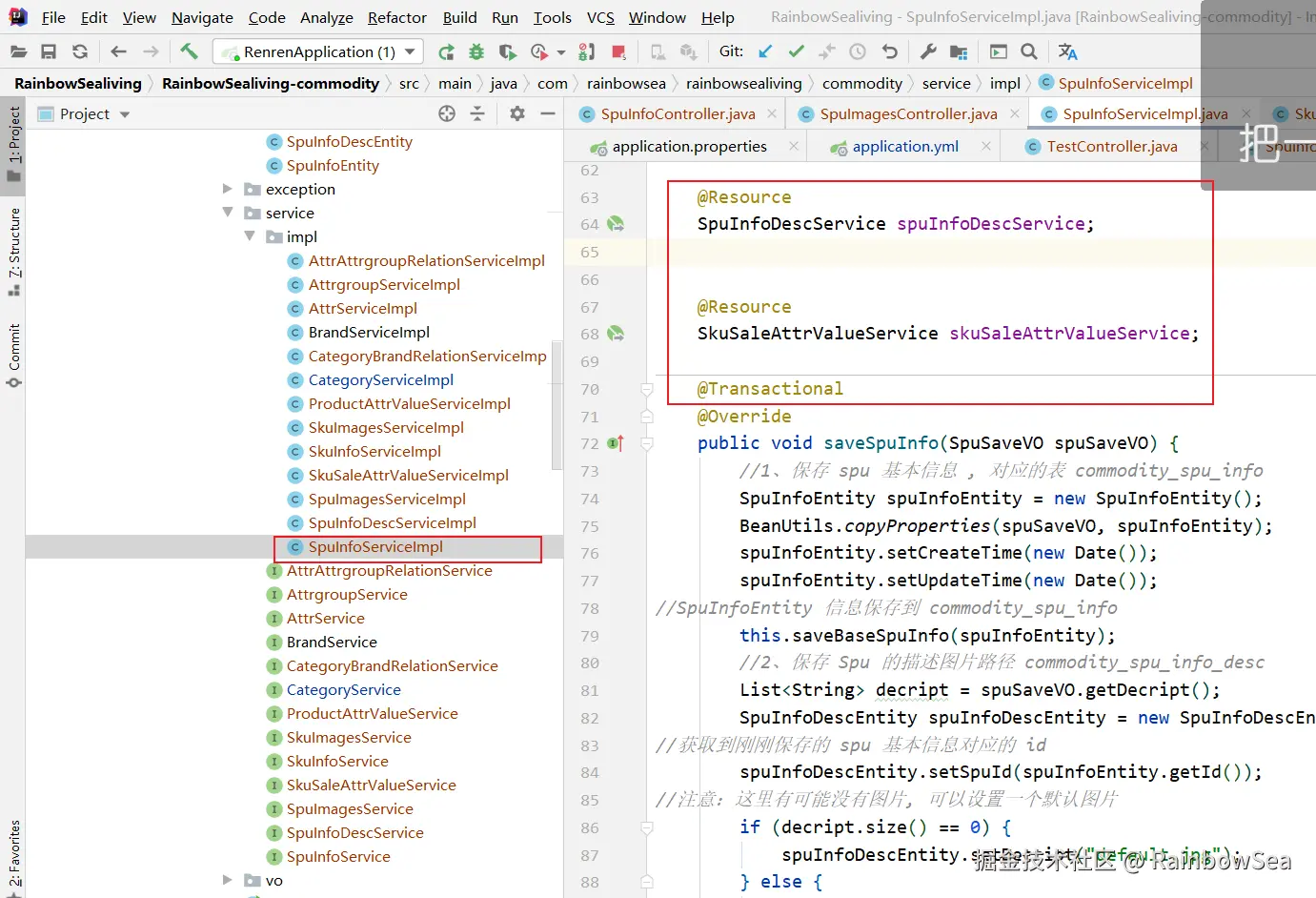Click the Translate icon in toolbar
The width and height of the screenshot is (1316, 898).
pyautogui.click(x=1067, y=51)
